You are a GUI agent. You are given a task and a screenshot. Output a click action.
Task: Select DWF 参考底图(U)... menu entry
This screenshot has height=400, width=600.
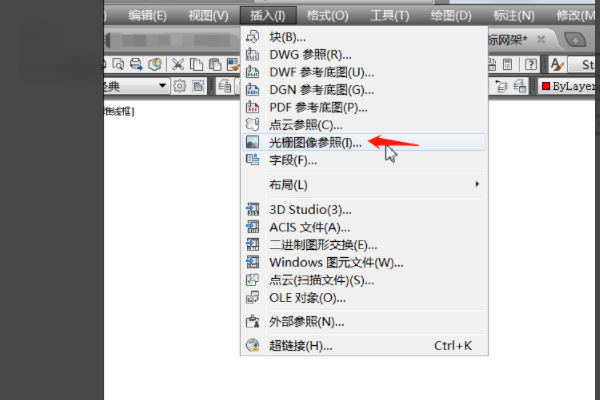364,72
